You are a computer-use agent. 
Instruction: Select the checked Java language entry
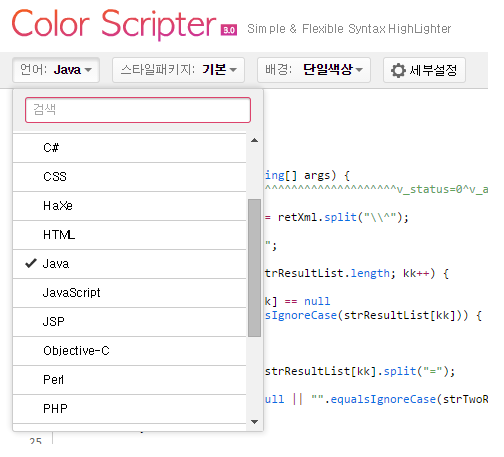pyautogui.click(x=129, y=264)
